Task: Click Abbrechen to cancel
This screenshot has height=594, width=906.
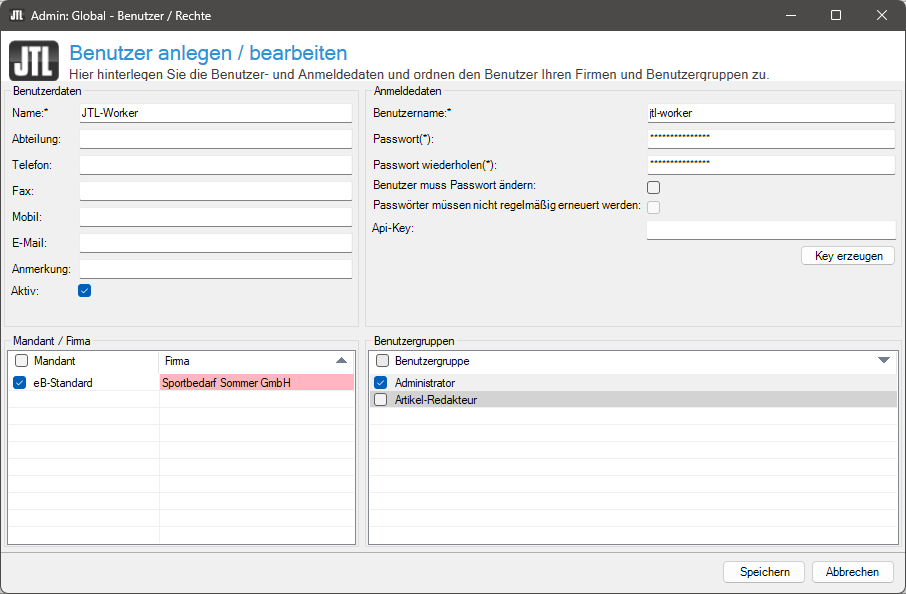Action: [x=852, y=572]
